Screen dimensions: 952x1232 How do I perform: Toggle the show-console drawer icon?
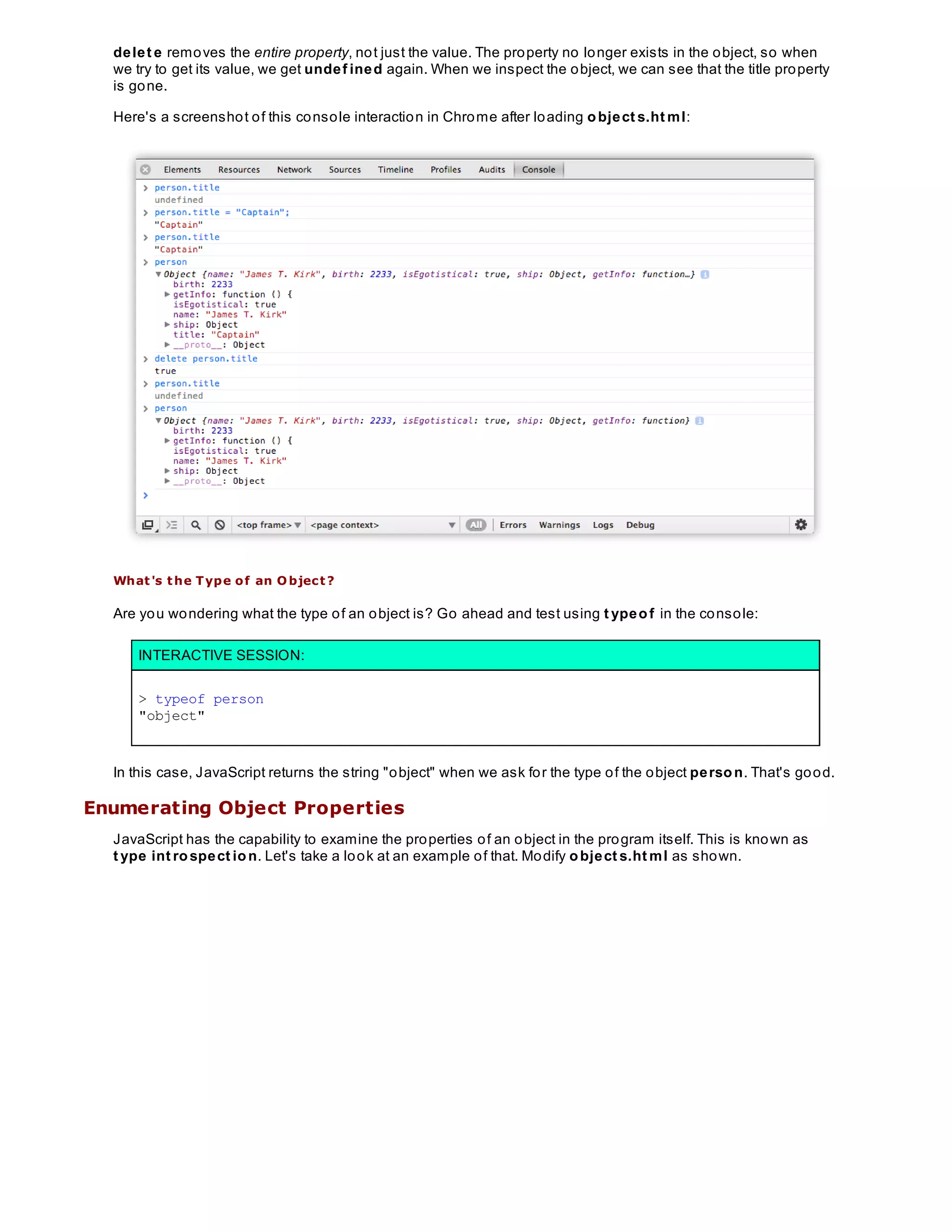coord(172,525)
